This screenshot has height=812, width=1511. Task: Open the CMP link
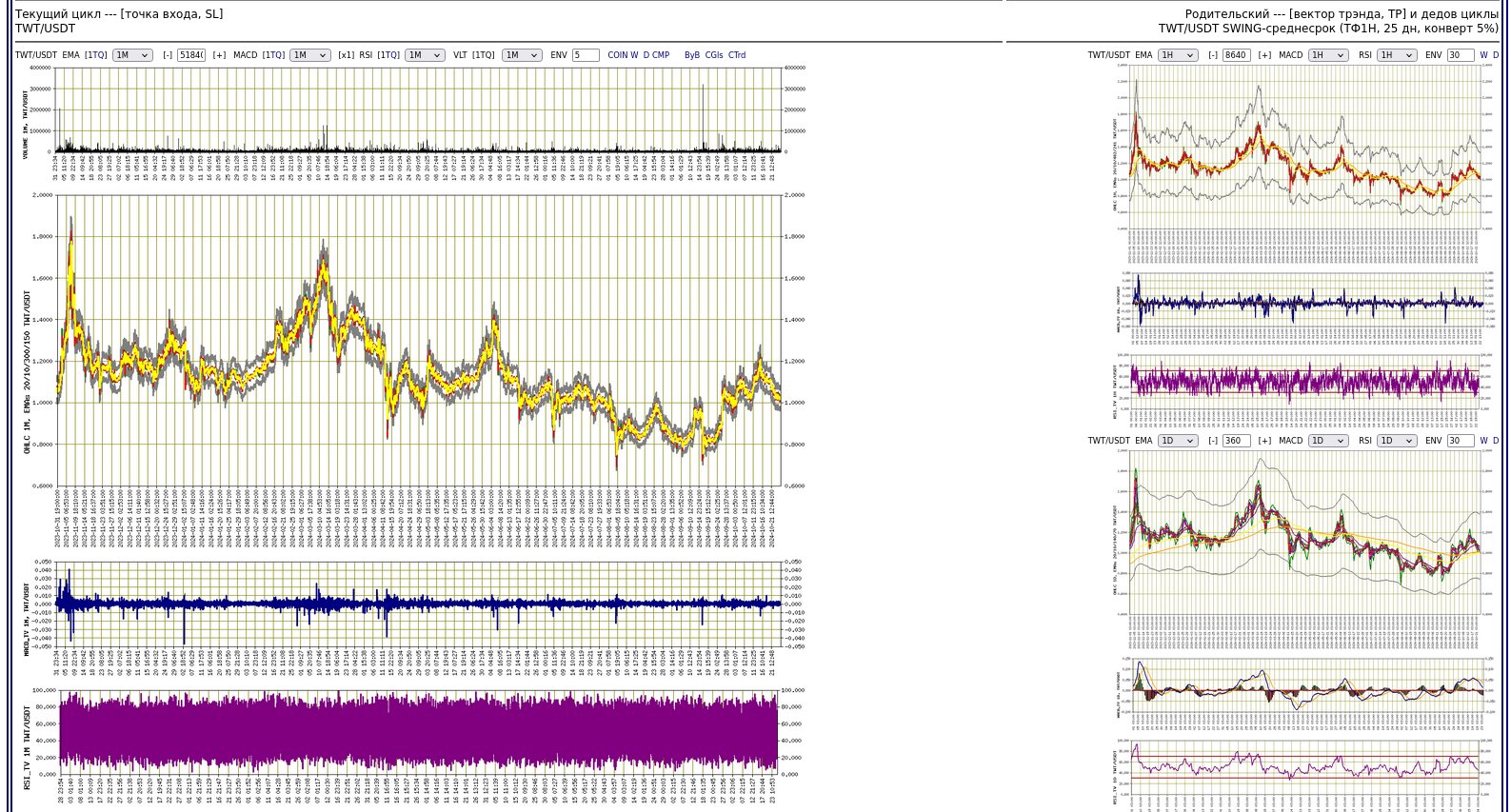661,55
